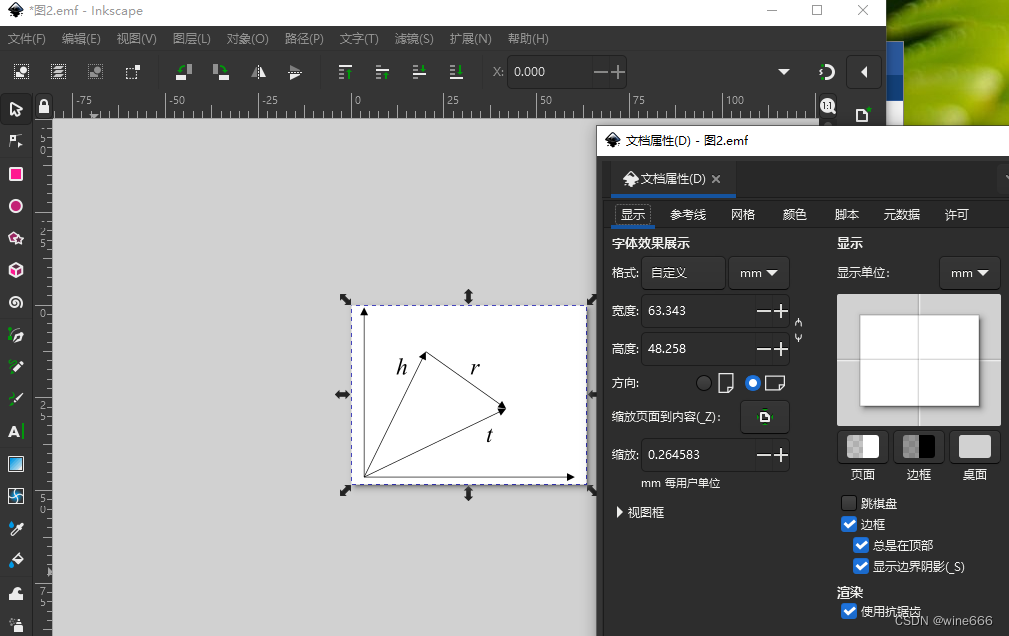The width and height of the screenshot is (1009, 636).
Task: Select the Node editing tool
Action: (16, 141)
